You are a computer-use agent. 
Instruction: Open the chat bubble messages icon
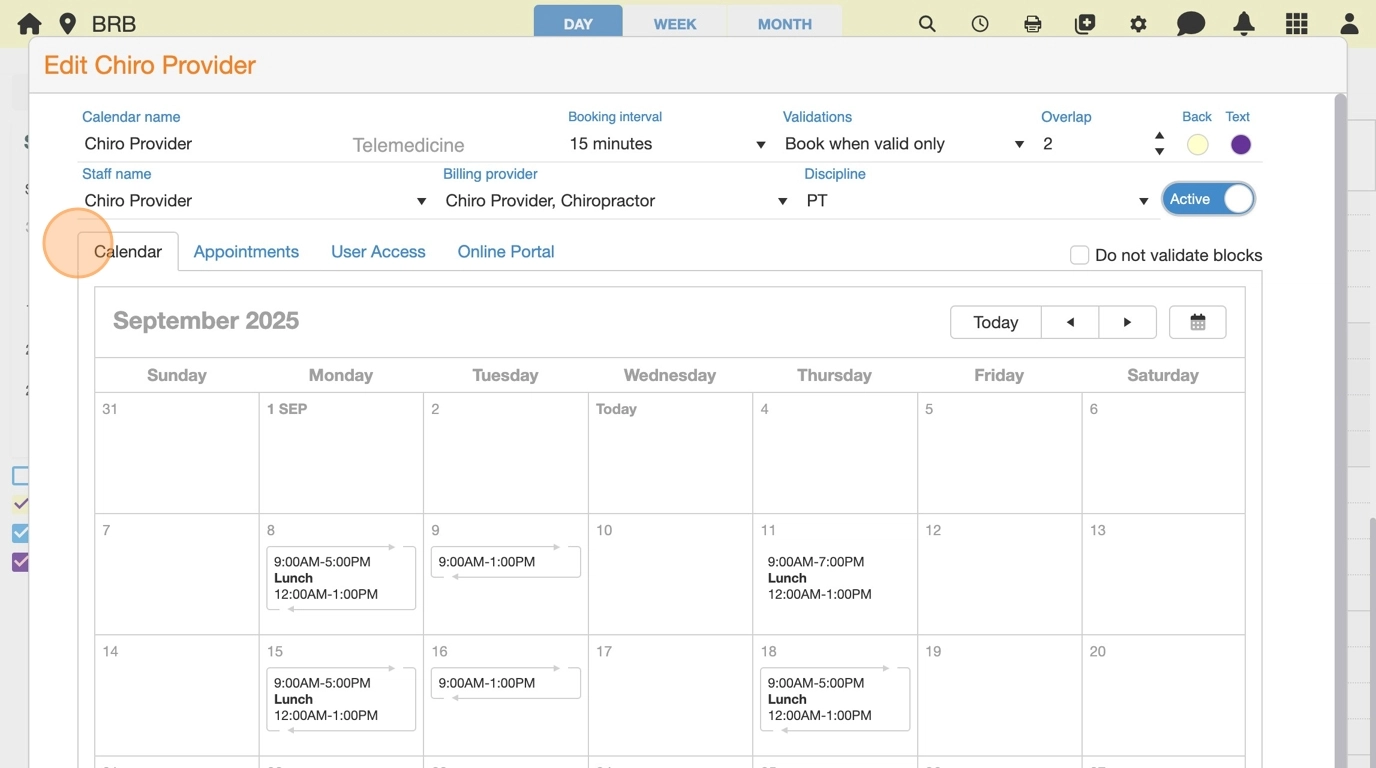1190,24
